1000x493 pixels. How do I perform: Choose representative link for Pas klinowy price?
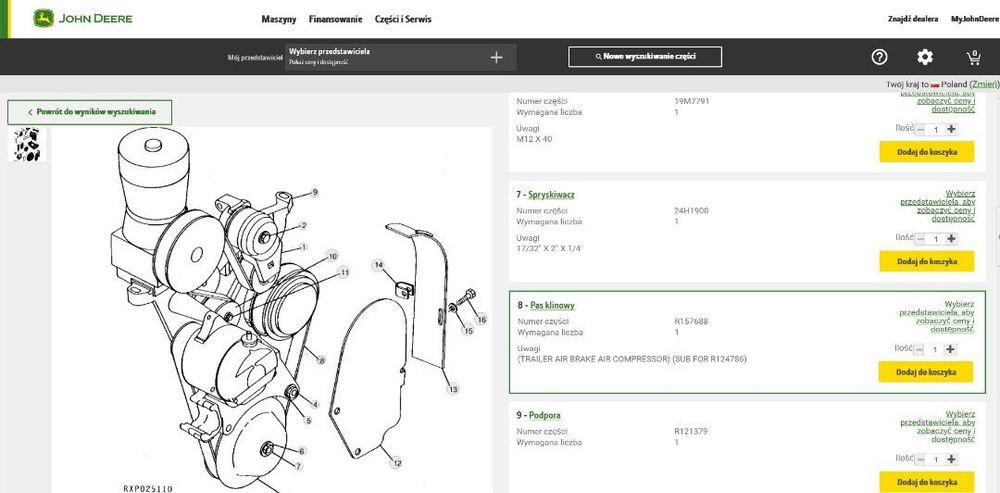tap(937, 317)
